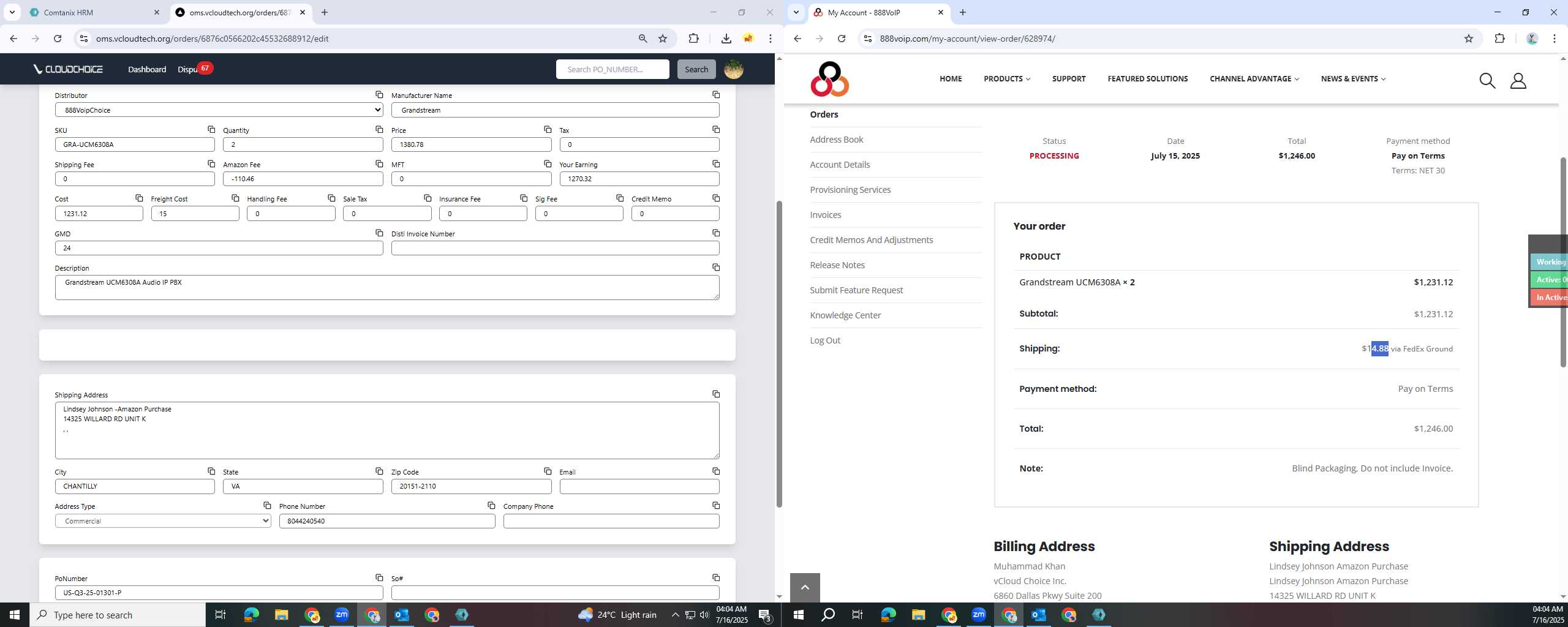Image resolution: width=1568 pixels, height=627 pixels.
Task: Copy the Shipping Fee value
Action: tap(211, 164)
